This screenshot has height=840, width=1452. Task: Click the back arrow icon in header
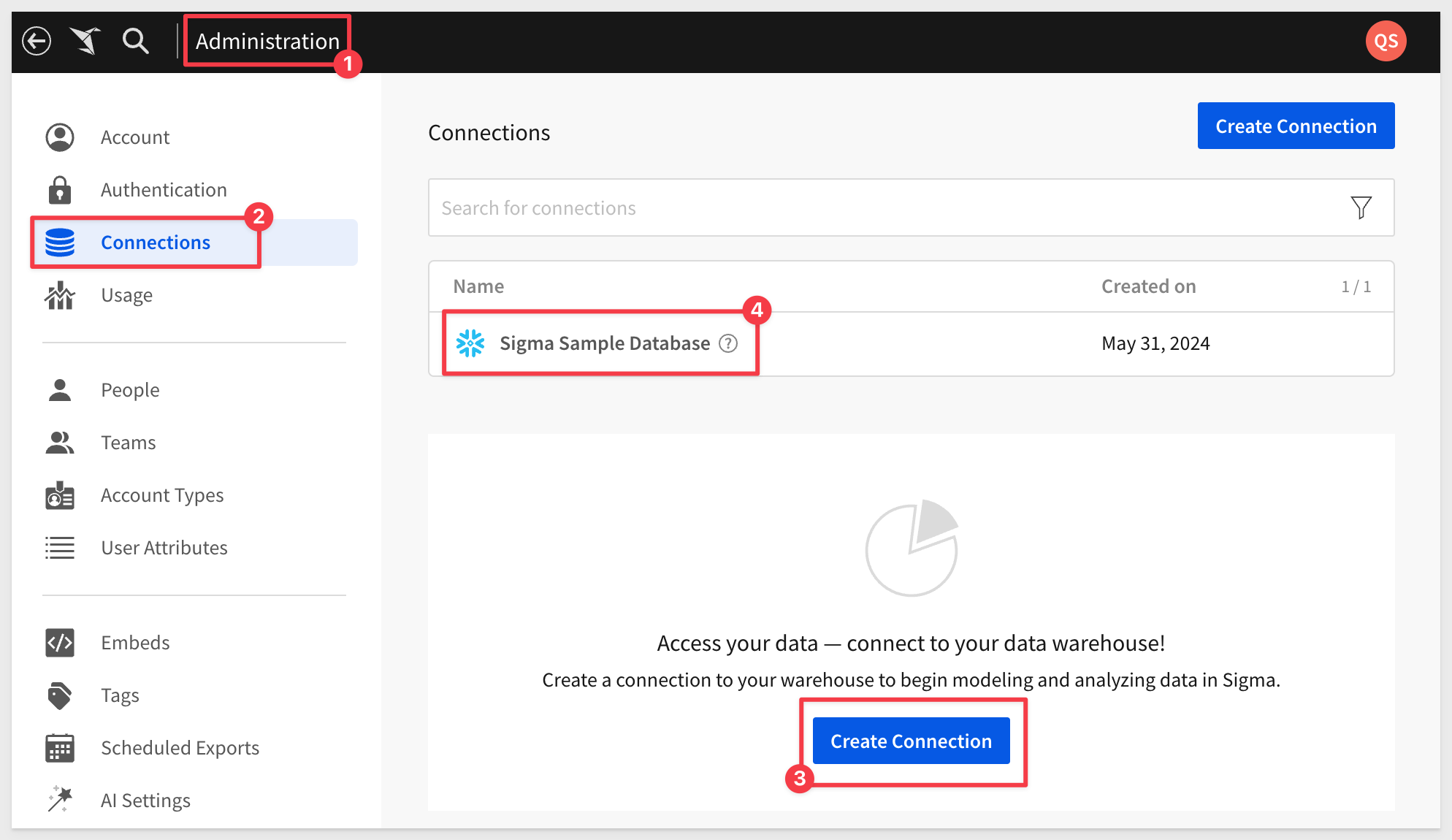37,41
